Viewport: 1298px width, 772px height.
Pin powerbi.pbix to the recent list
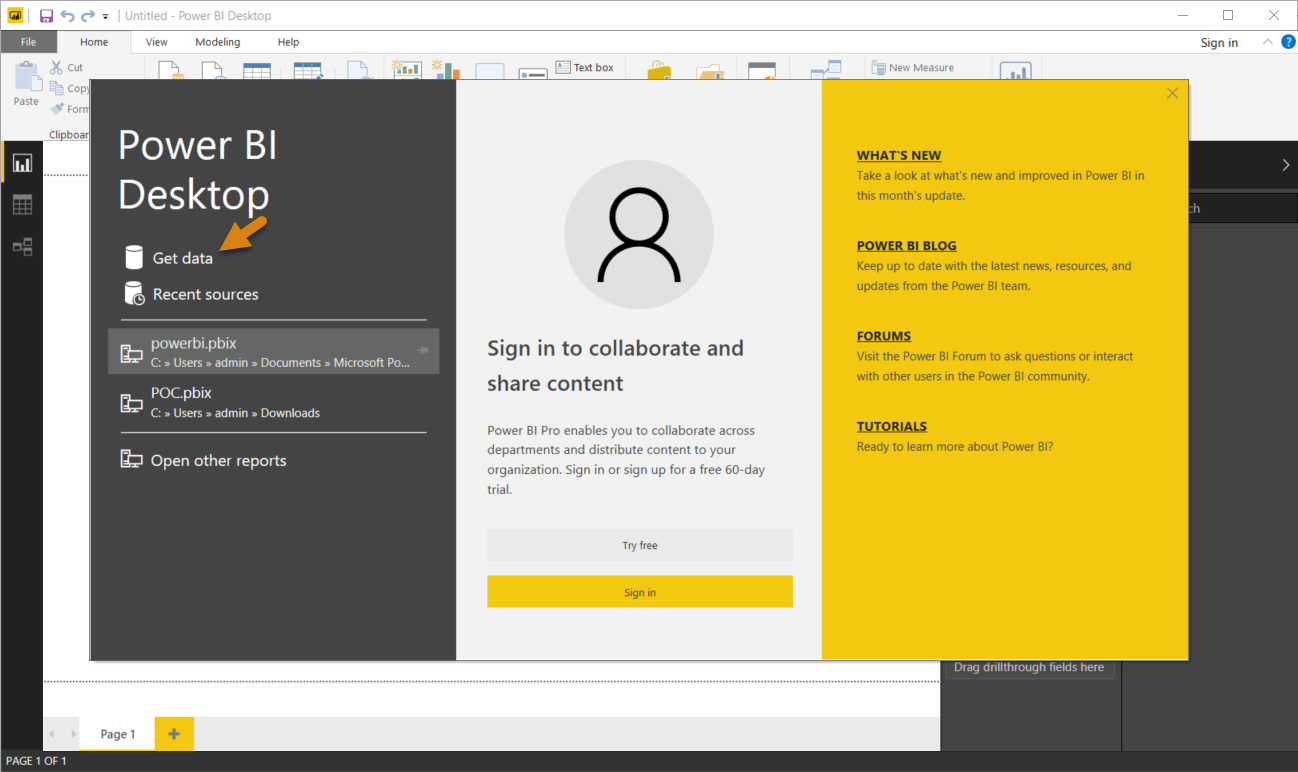(423, 350)
